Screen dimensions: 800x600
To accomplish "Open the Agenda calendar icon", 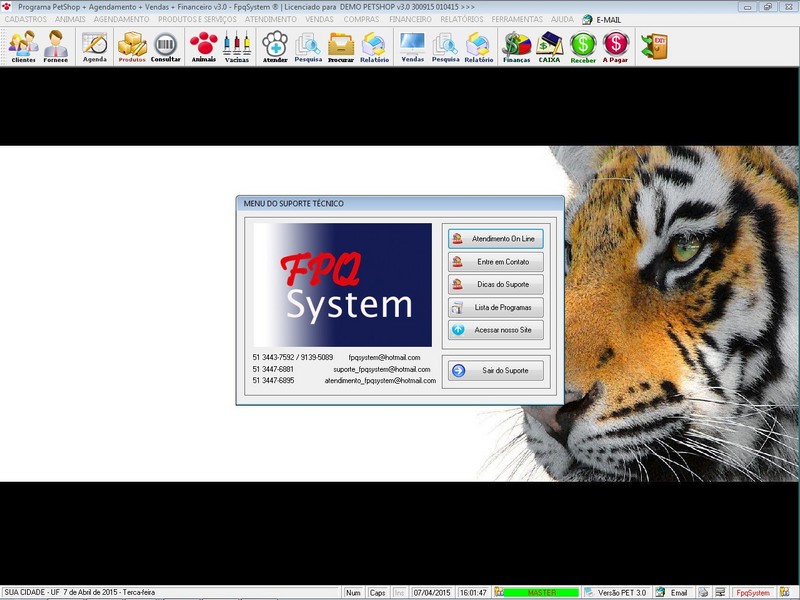I will click(x=95, y=46).
